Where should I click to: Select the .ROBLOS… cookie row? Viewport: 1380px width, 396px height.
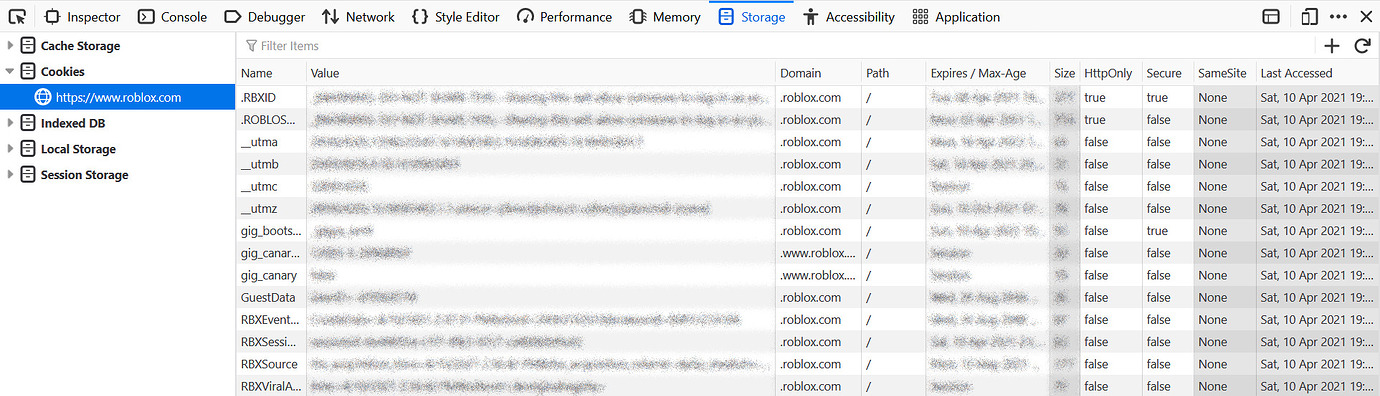[808, 120]
